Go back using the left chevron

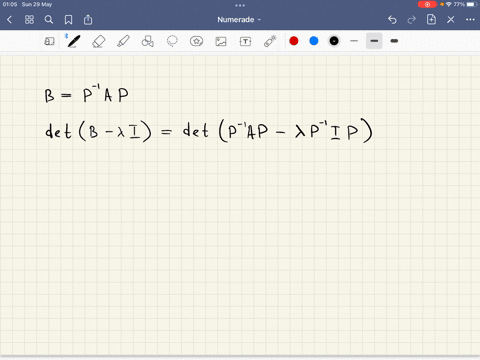[x=9, y=20]
